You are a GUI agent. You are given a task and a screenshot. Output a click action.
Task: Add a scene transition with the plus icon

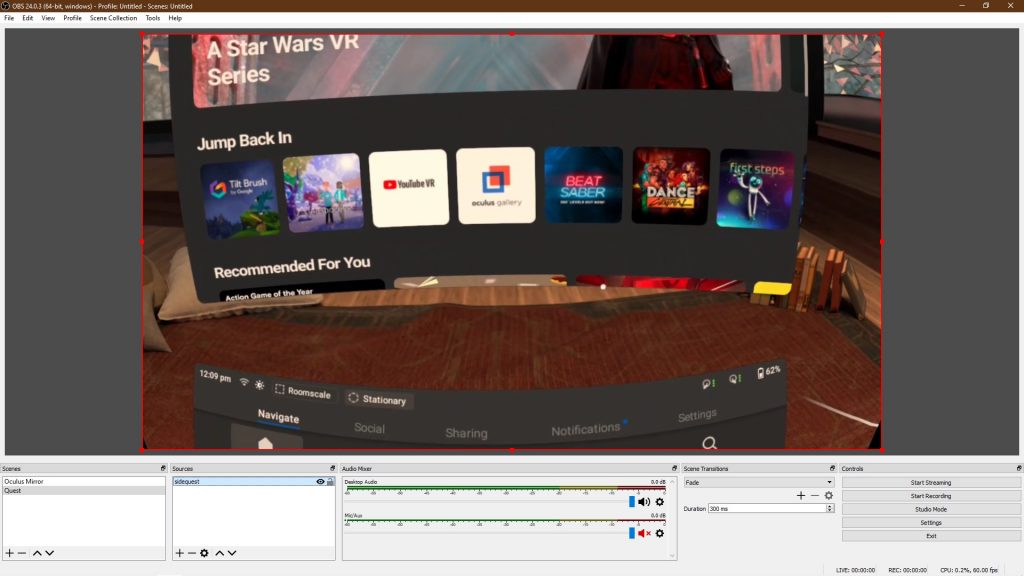(801, 496)
